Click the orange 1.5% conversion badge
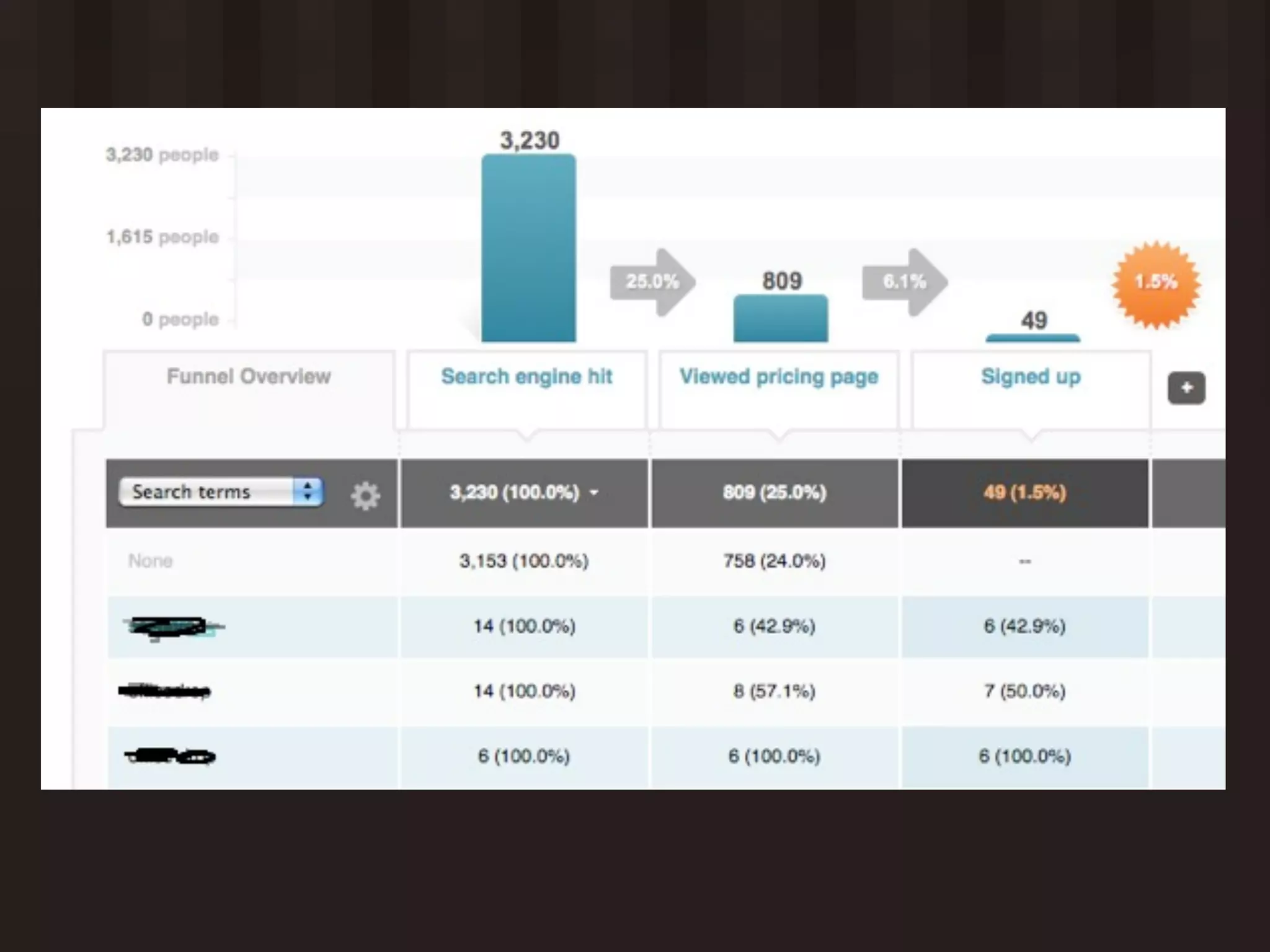Image resolution: width=1270 pixels, height=952 pixels. pos(1156,283)
